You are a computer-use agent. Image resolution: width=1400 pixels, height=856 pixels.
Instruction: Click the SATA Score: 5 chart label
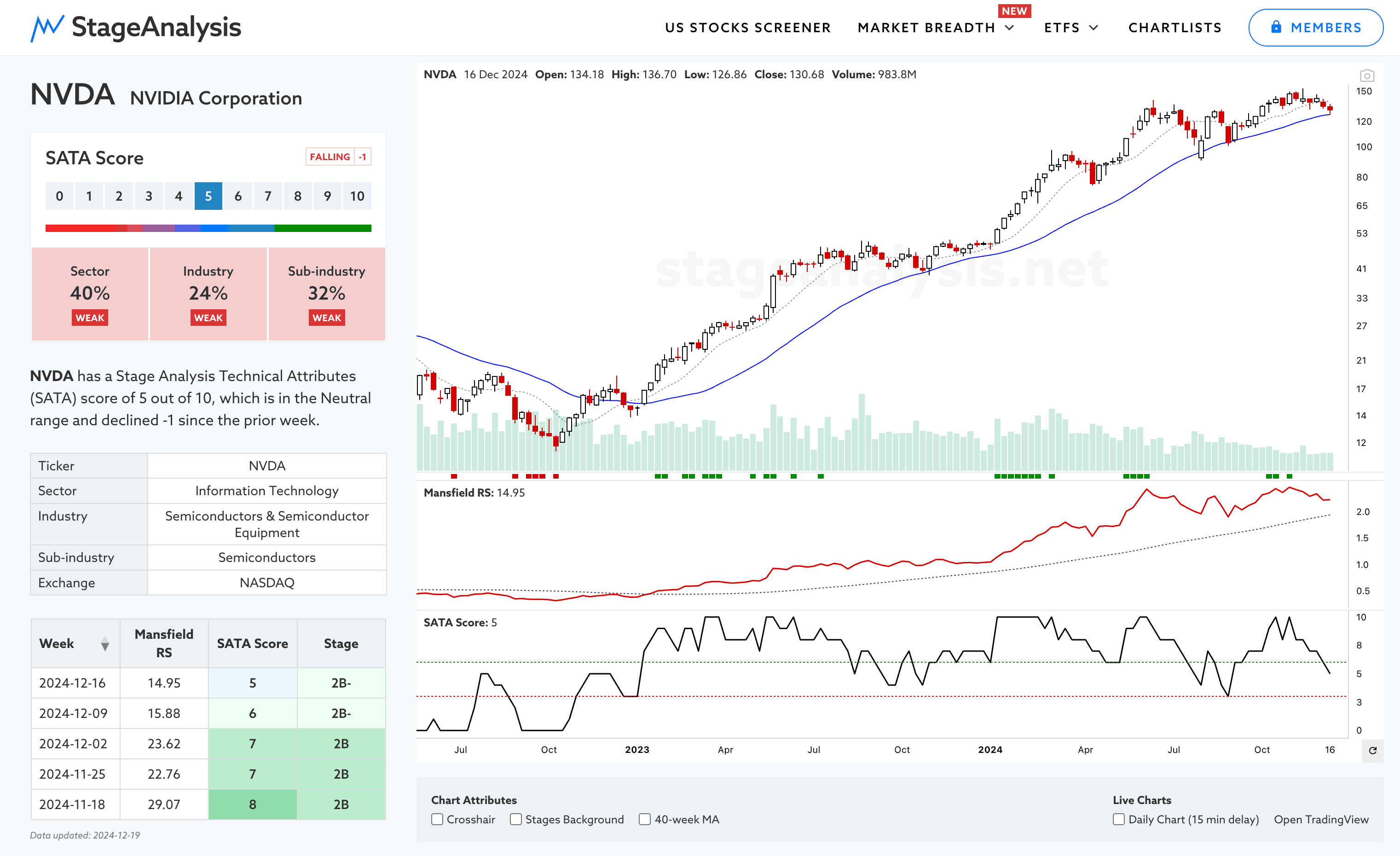click(x=460, y=623)
